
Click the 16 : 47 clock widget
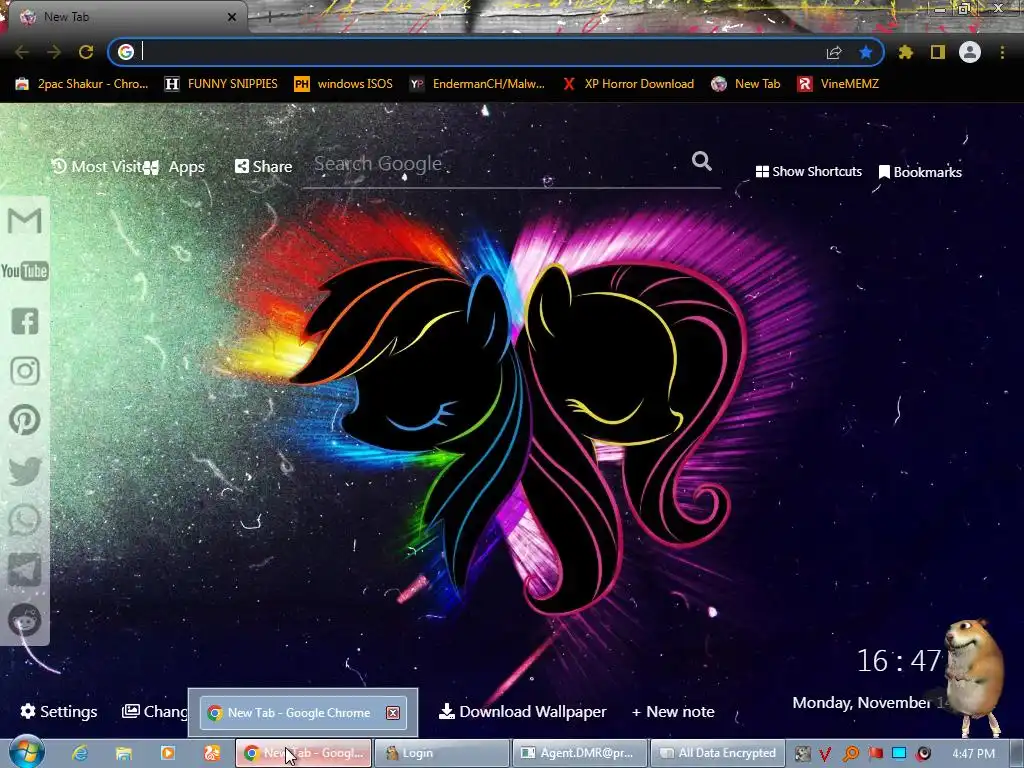click(899, 661)
